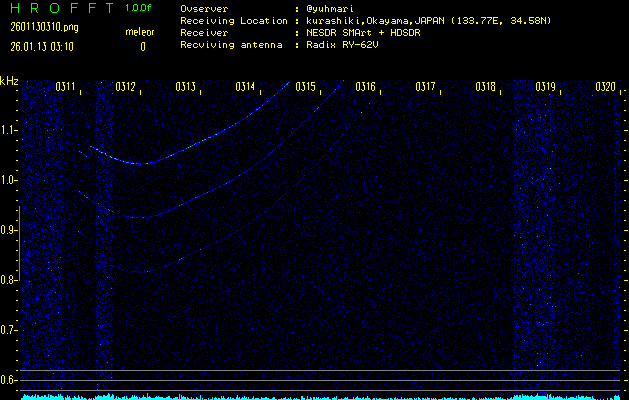The height and width of the screenshot is (400, 629).
Task: Select the kurashiki, Okayama receiving location text
Action: click(426, 20)
